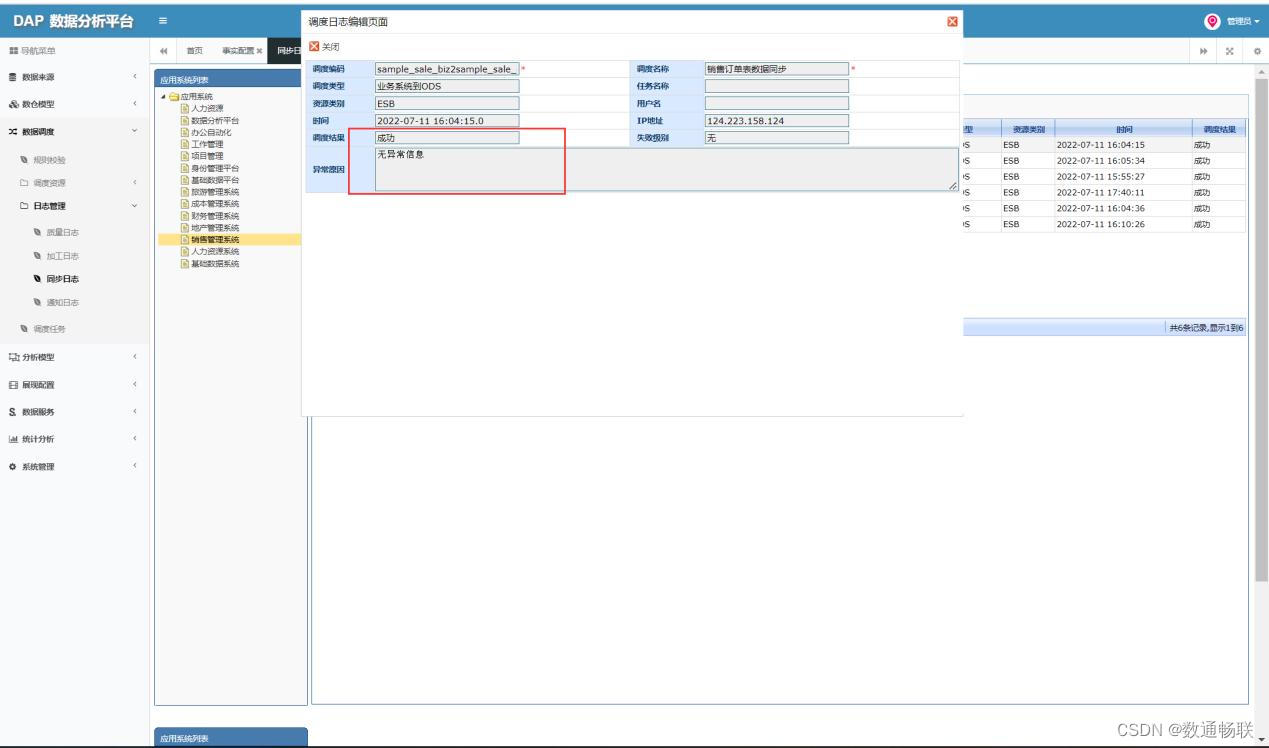The width and height of the screenshot is (1269, 748).
Task: Open 通知日志 in the sidebar
Action: point(62,302)
